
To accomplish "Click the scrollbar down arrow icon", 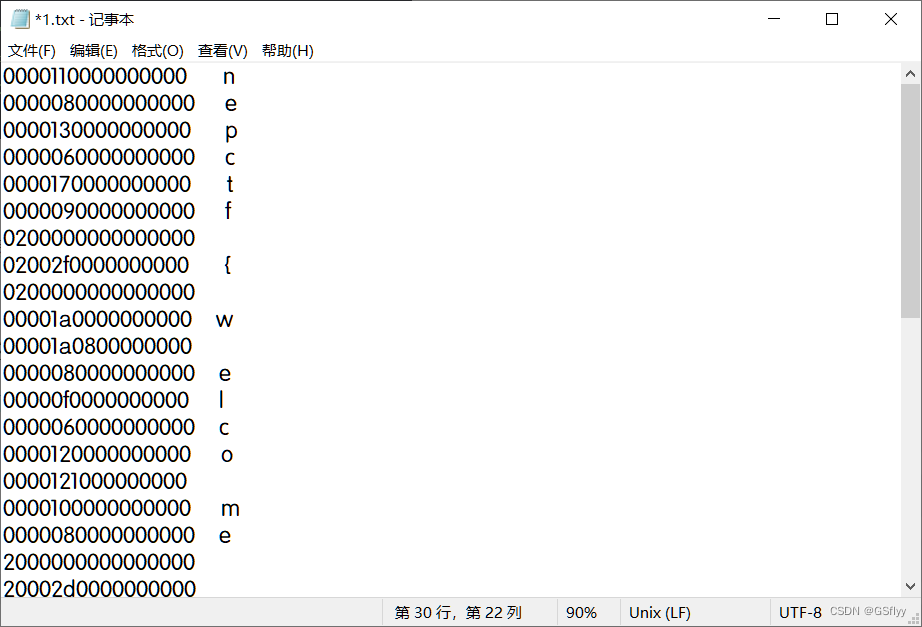I will tap(910, 586).
